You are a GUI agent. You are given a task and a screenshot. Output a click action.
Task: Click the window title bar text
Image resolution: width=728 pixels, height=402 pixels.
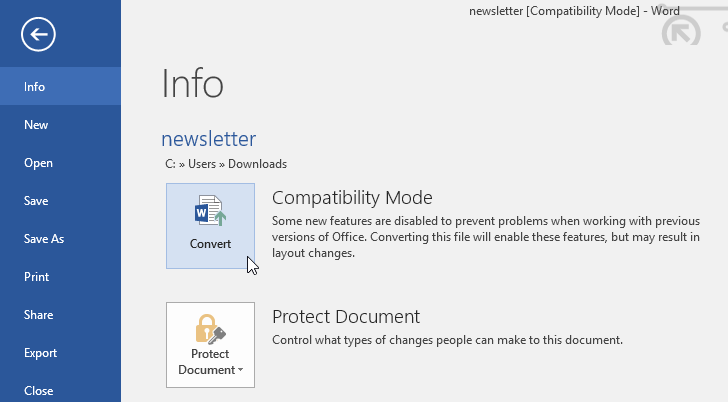574,11
